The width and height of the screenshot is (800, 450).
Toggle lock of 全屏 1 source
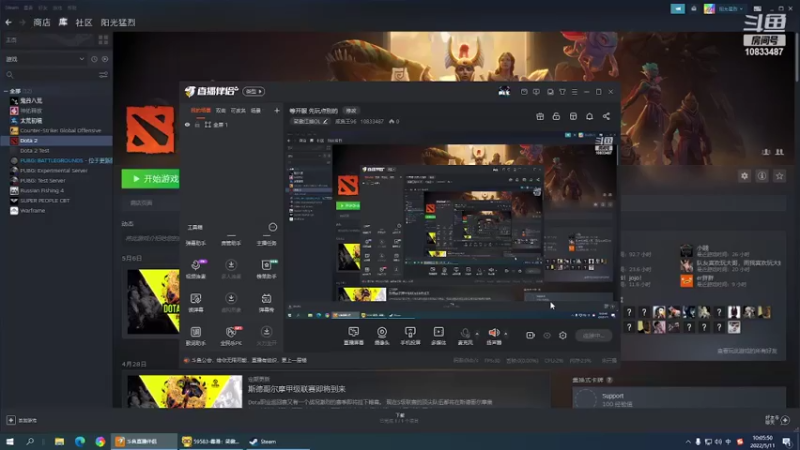point(197,124)
